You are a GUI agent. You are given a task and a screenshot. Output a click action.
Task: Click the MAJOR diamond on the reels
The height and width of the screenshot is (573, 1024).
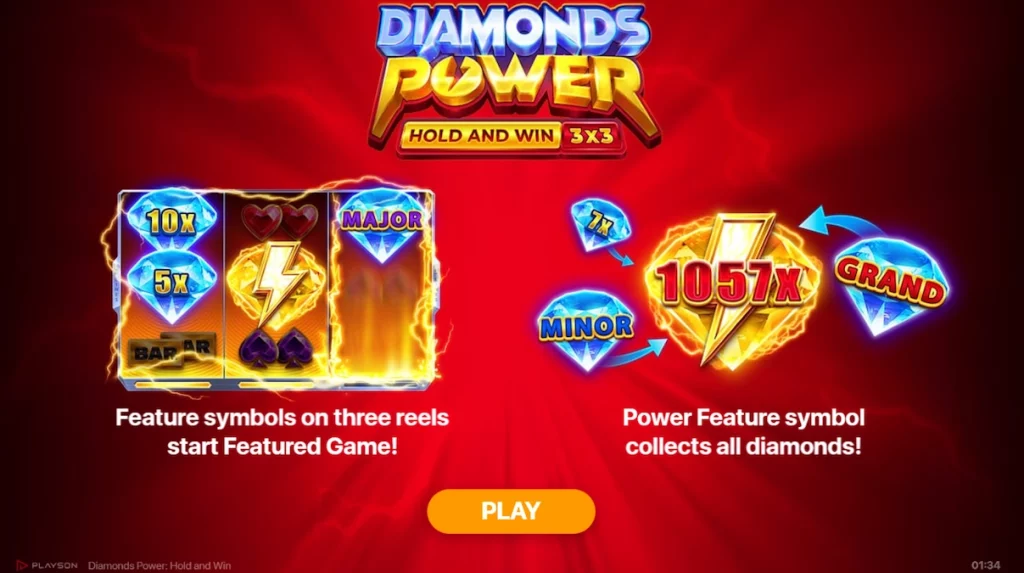[x=382, y=225]
